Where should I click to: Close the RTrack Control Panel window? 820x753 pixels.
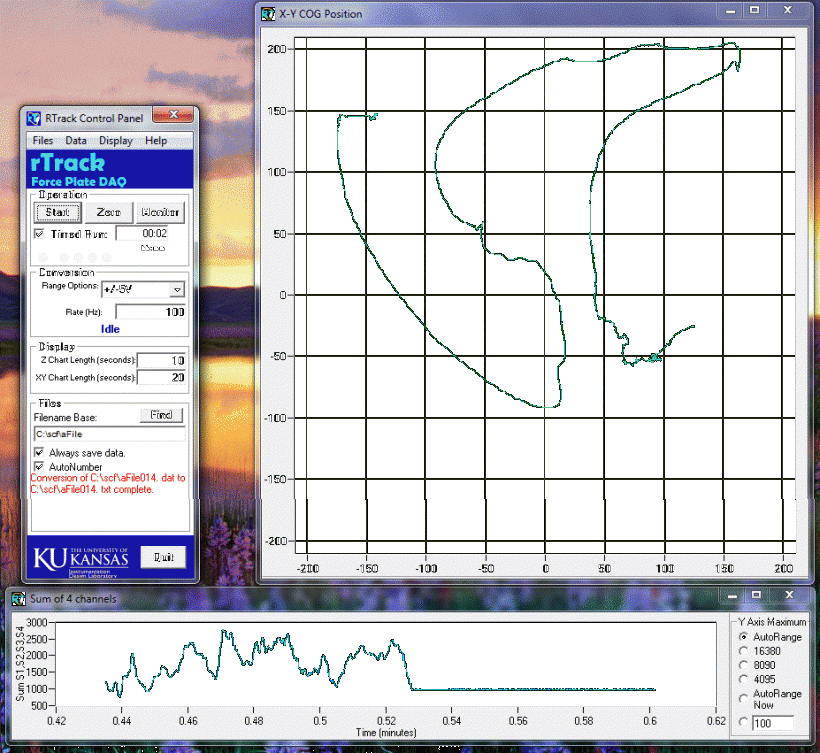pos(172,115)
